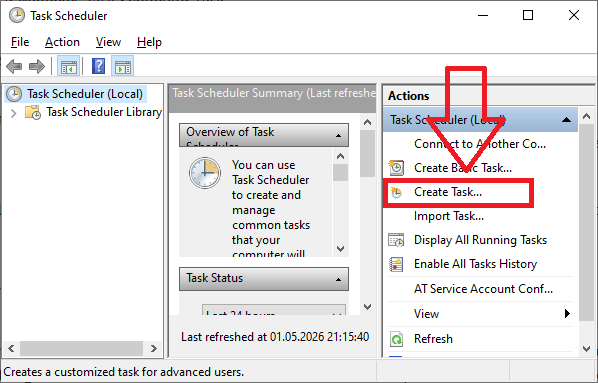The height and width of the screenshot is (383, 598).
Task: Click scroll-up arrow of Actions pane scrollbar
Action: click(x=587, y=116)
